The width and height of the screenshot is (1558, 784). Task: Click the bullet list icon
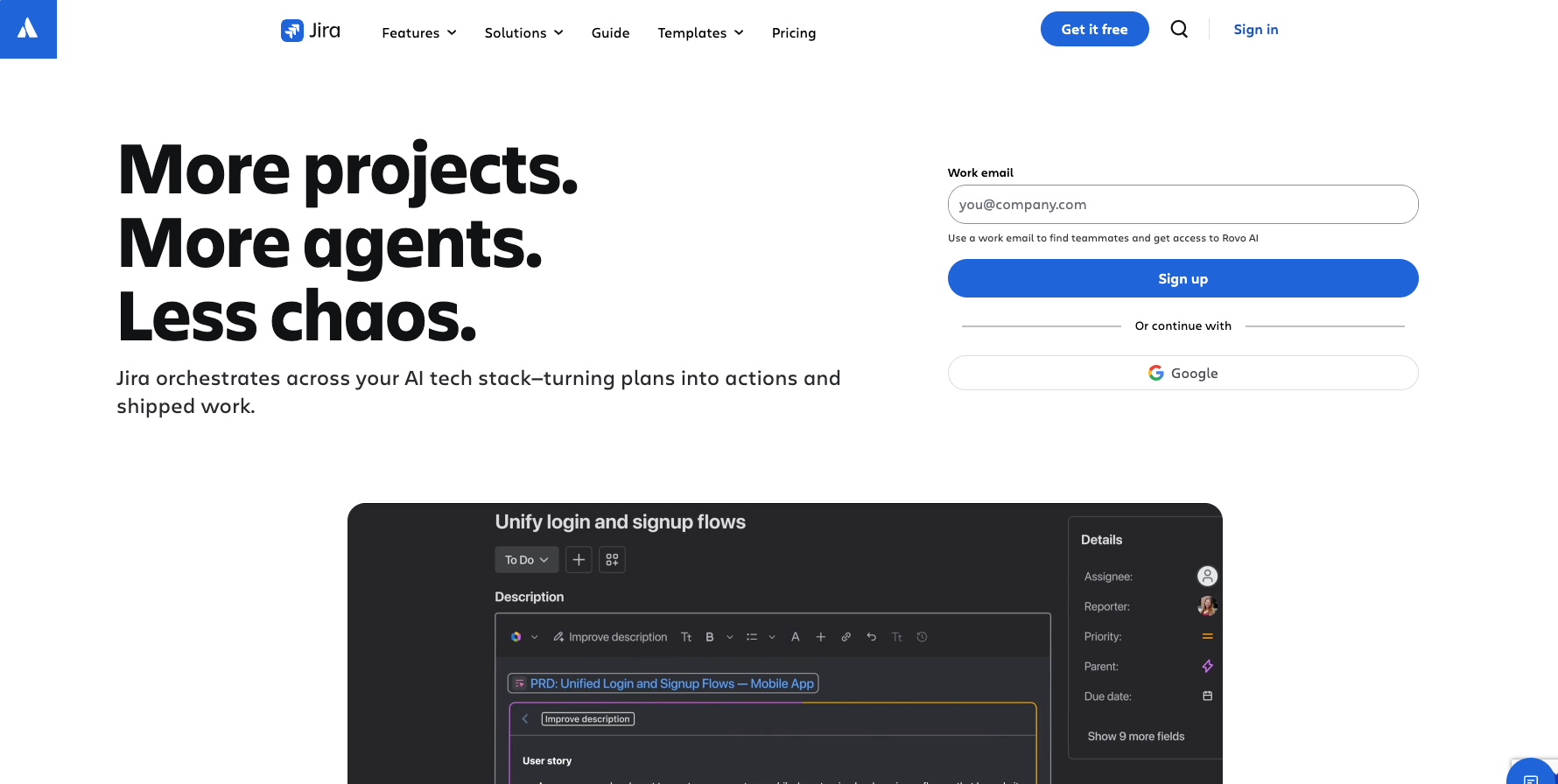point(752,637)
